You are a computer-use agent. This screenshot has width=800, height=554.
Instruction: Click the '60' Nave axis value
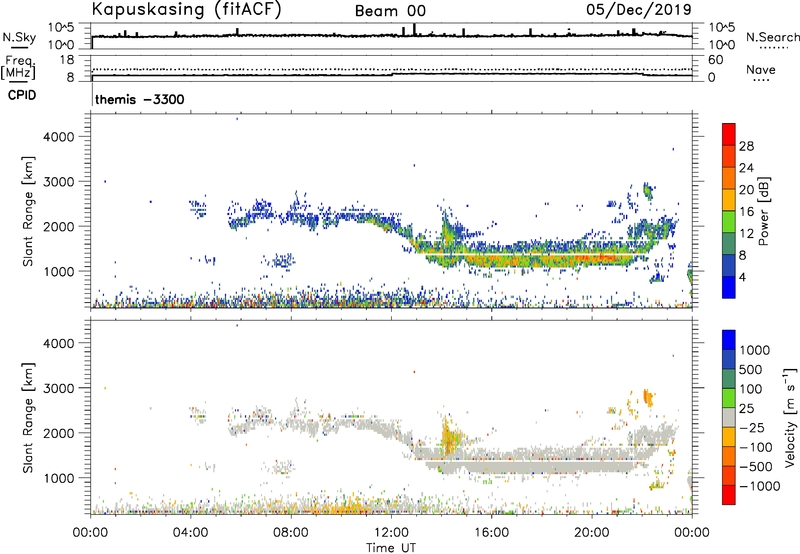(716, 60)
